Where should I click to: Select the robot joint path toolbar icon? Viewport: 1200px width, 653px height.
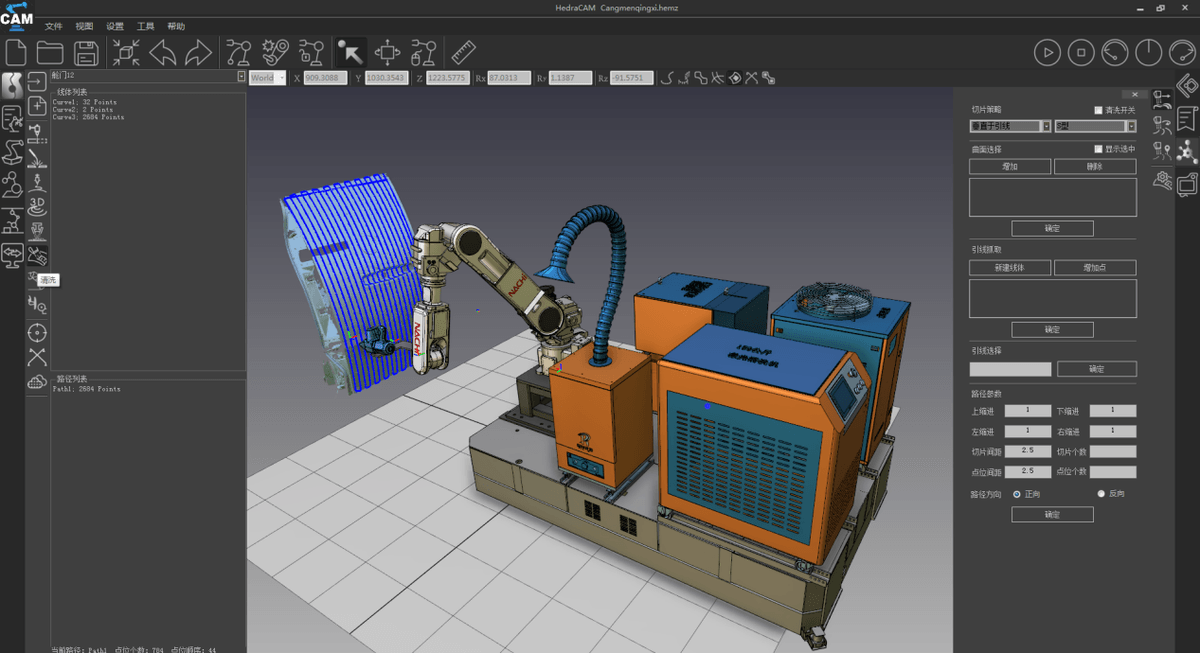tap(238, 52)
